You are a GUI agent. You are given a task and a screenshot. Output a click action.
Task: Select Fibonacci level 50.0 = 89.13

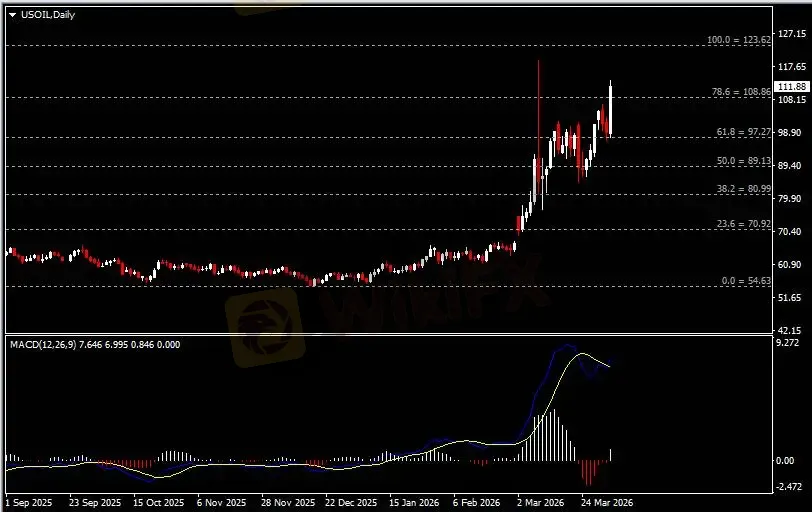[x=744, y=161]
